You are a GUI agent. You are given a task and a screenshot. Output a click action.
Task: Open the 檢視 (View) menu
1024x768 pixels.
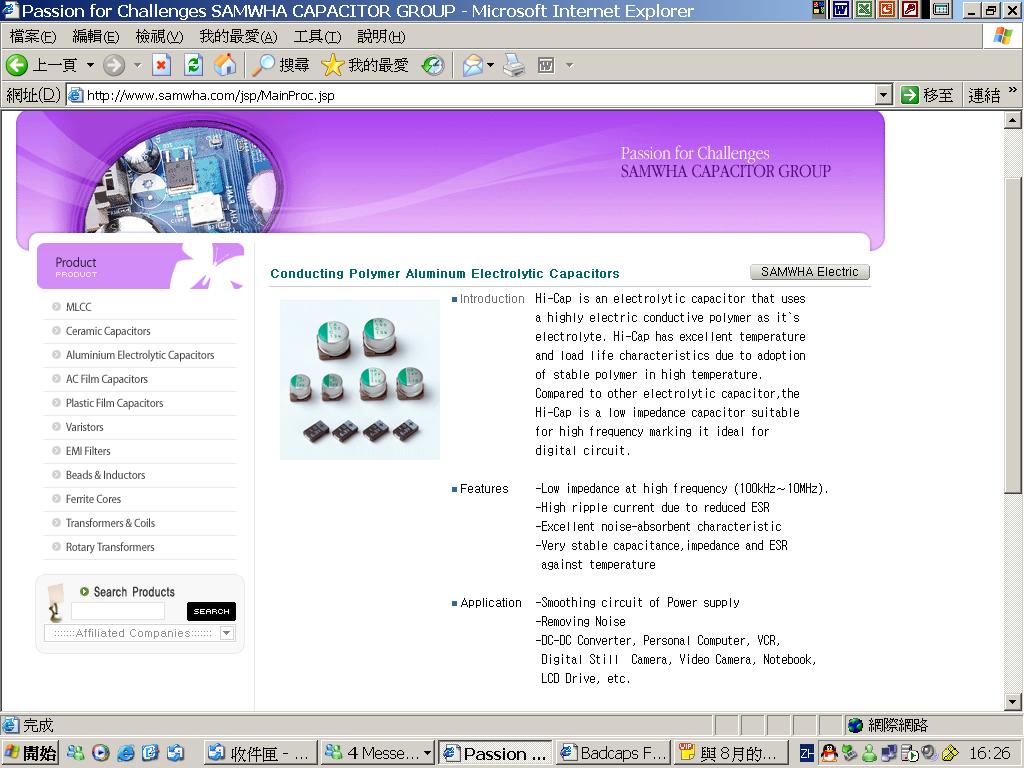159,37
